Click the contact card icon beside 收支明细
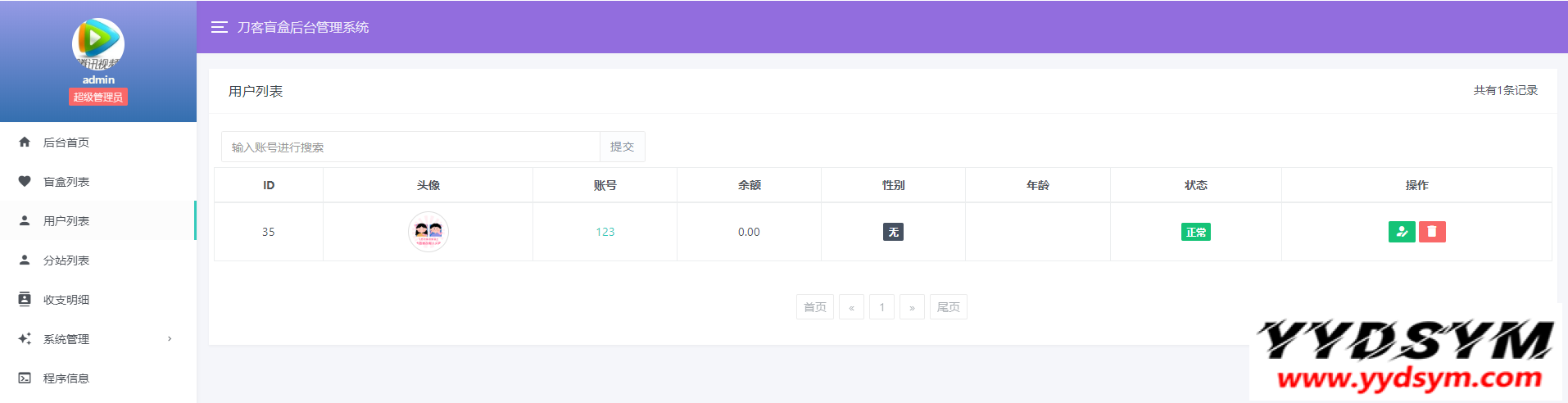Screen dimensions: 1568x403 tap(25, 300)
